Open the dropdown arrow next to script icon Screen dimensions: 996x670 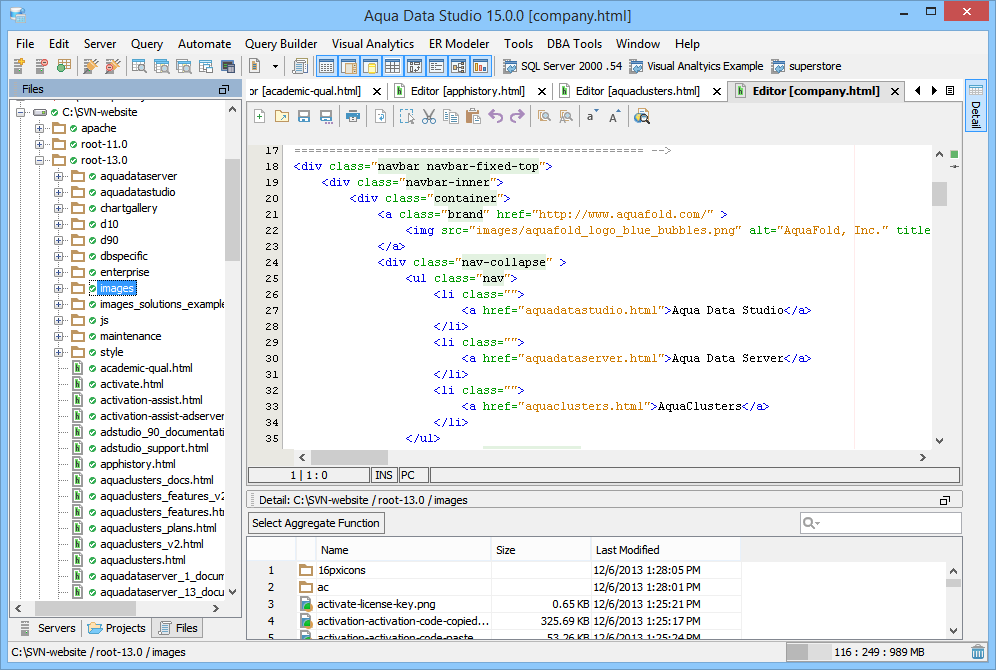pyautogui.click(x=276, y=67)
